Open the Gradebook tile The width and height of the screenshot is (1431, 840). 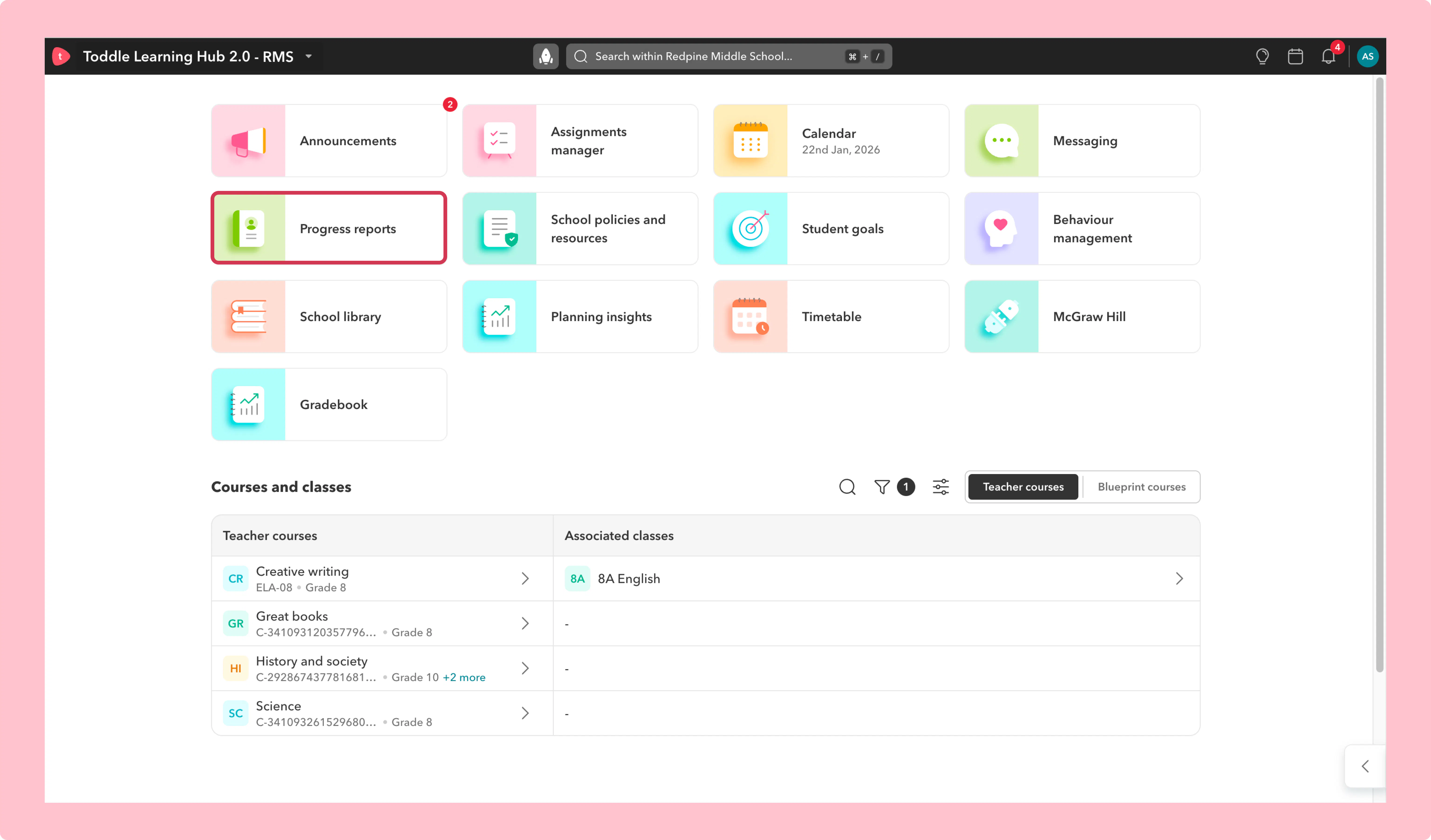tap(329, 404)
